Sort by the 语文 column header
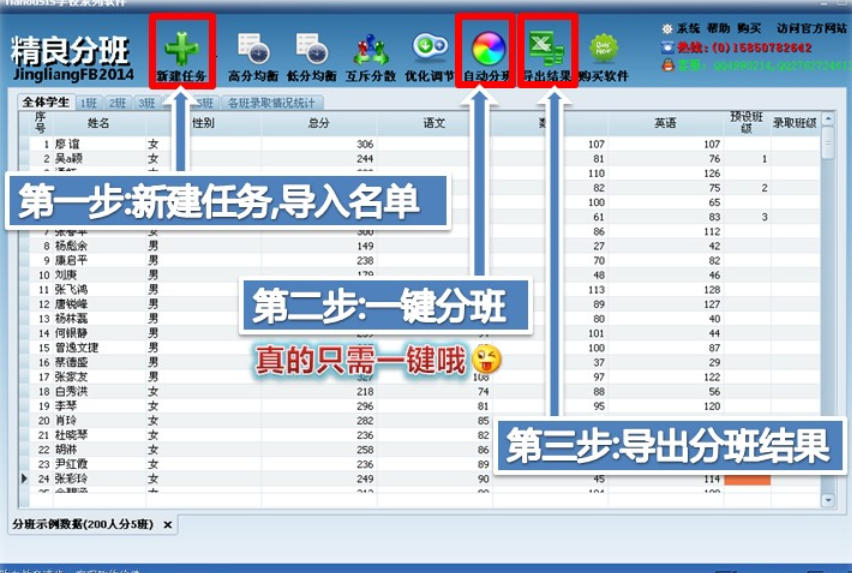This screenshot has height=573, width=852. (434, 123)
